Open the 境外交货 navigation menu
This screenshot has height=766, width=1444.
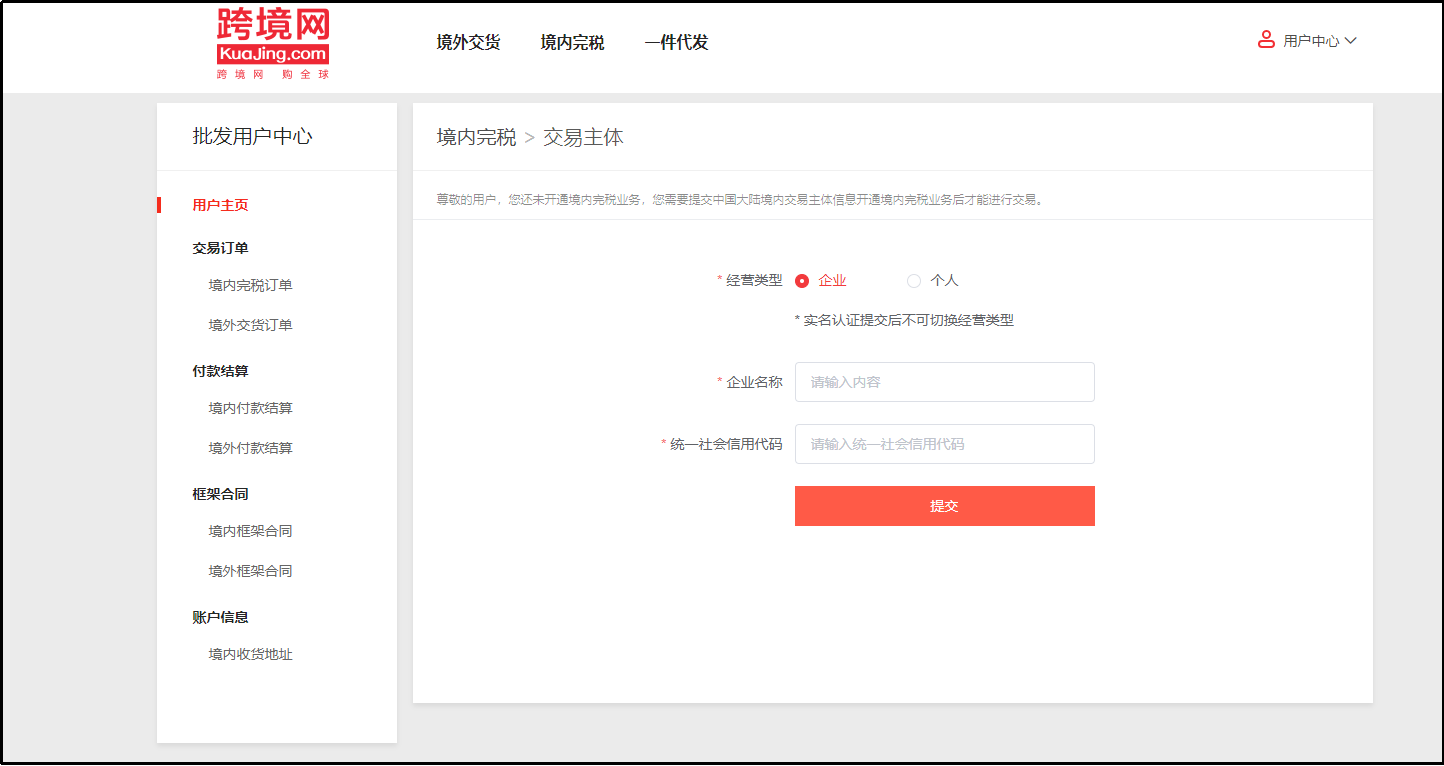(468, 43)
